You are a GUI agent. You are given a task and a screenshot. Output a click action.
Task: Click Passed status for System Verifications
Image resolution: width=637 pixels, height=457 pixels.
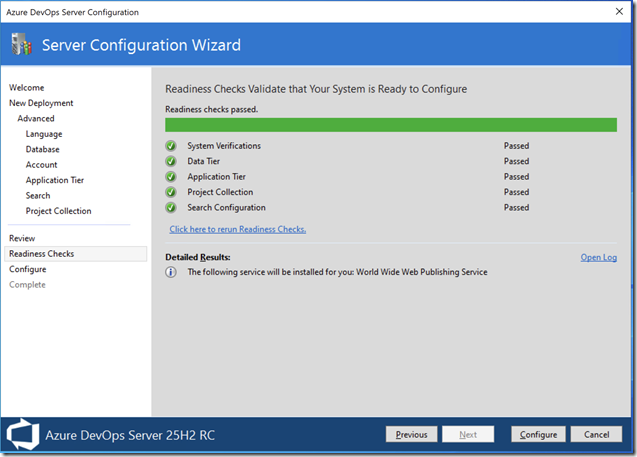[x=516, y=146]
